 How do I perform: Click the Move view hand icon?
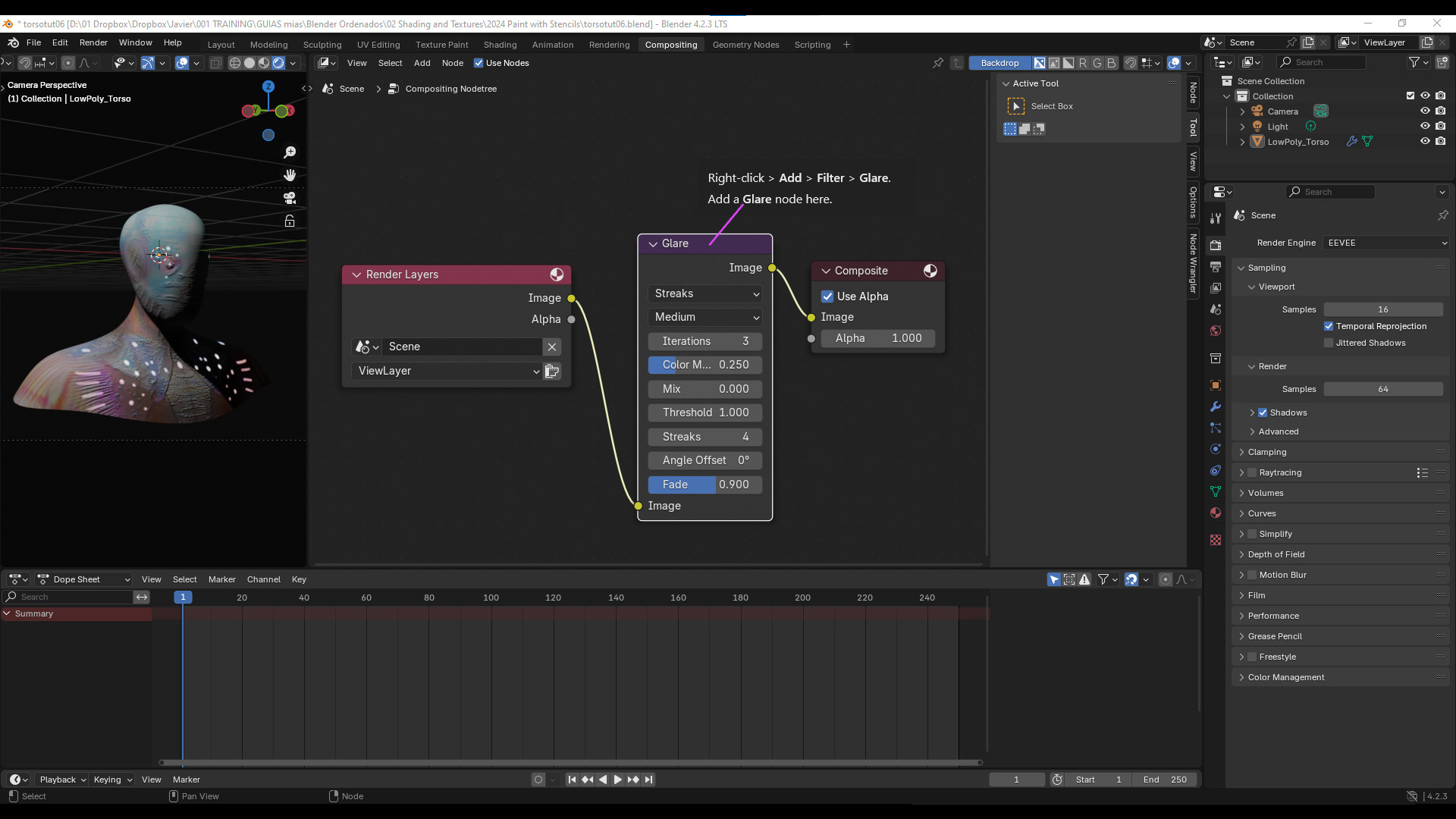point(290,175)
